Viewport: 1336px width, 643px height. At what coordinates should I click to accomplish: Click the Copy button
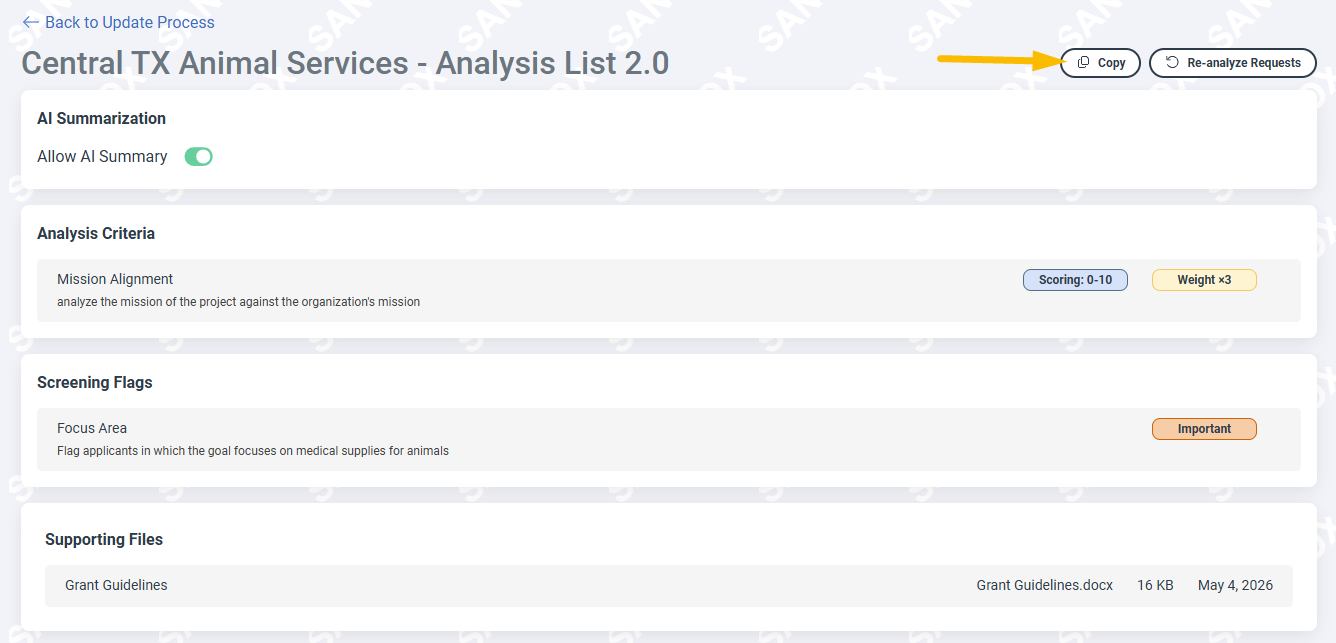[x=1100, y=63]
